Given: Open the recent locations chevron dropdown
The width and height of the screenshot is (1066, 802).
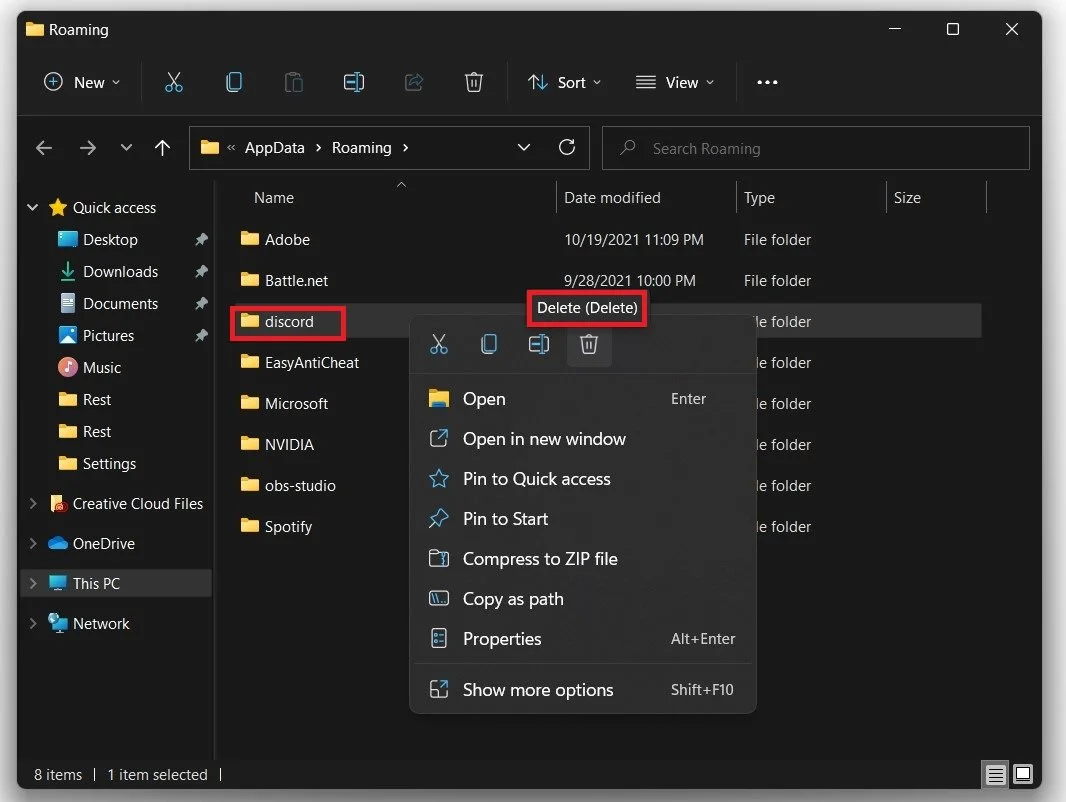Looking at the screenshot, I should click(x=126, y=147).
